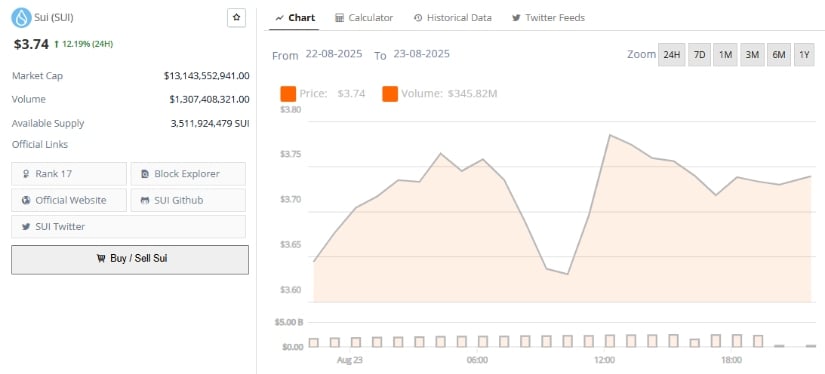Click the 12:00 time axis label
The width and height of the screenshot is (825, 374).
click(x=604, y=360)
